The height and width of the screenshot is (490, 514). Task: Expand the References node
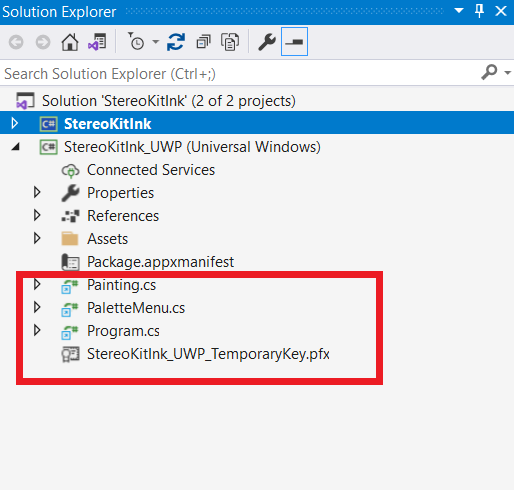(37, 215)
